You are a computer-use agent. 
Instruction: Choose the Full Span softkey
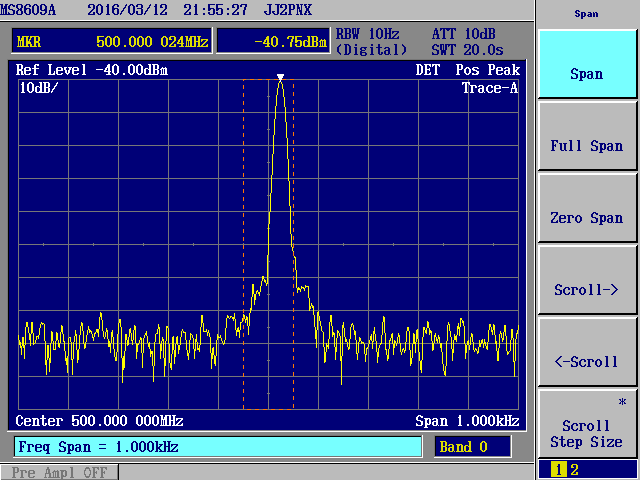pyautogui.click(x=587, y=136)
